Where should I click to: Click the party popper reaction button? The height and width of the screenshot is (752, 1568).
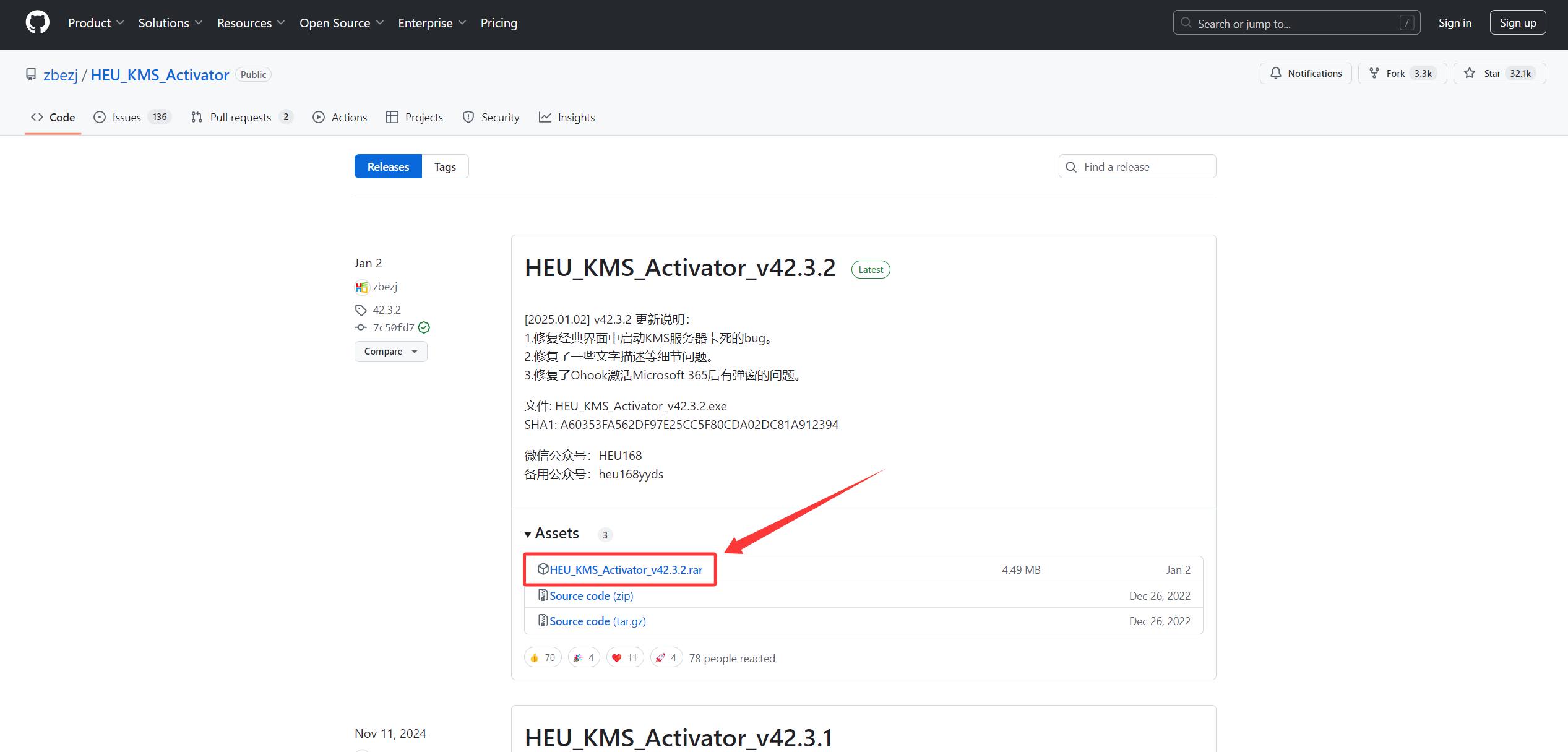click(584, 657)
